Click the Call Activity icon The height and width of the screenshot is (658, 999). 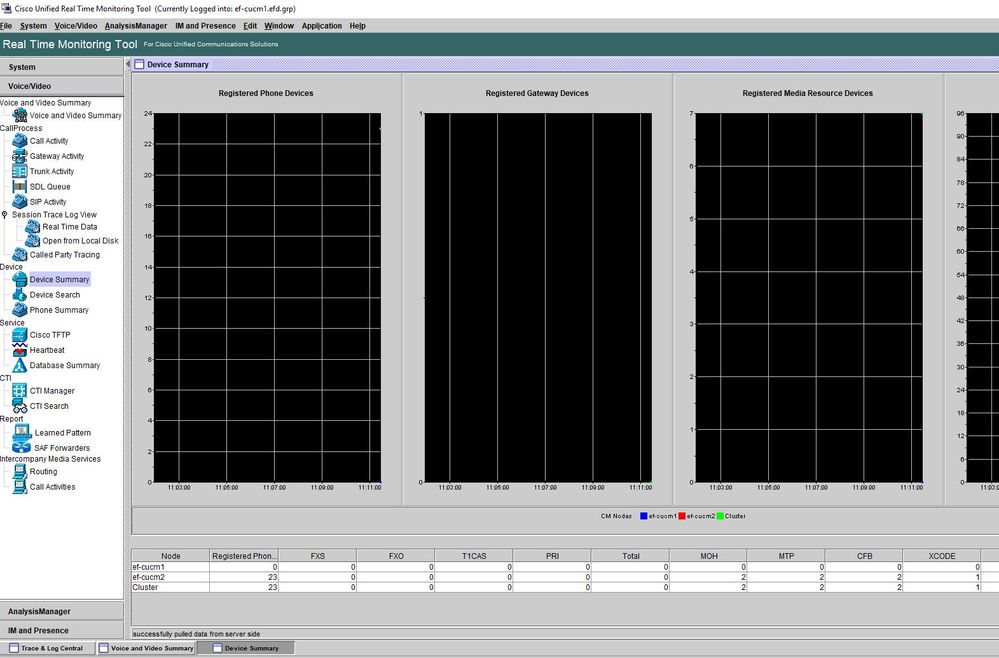coord(20,141)
